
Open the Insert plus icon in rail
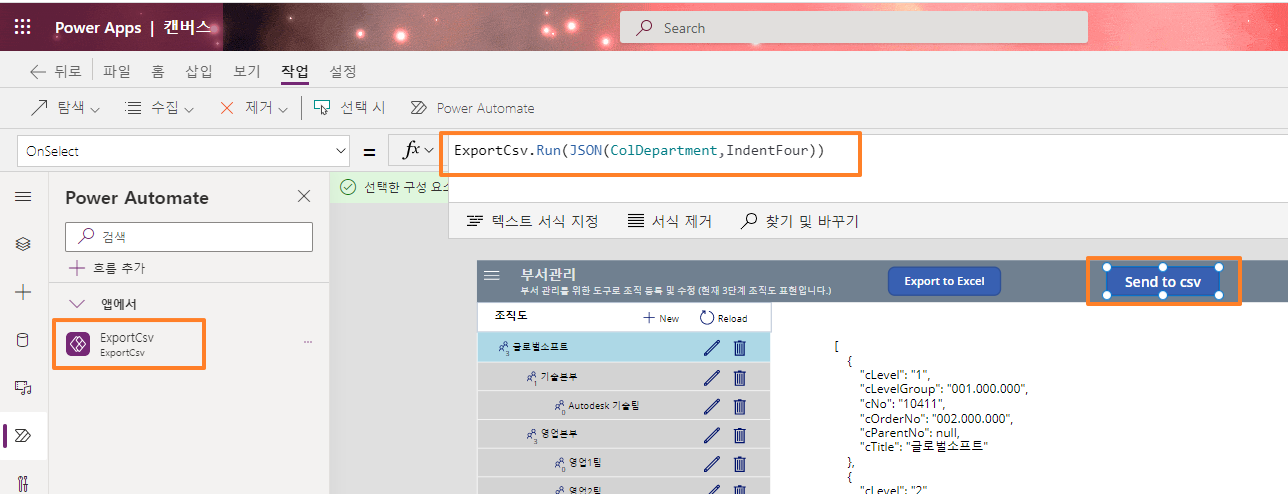point(22,292)
